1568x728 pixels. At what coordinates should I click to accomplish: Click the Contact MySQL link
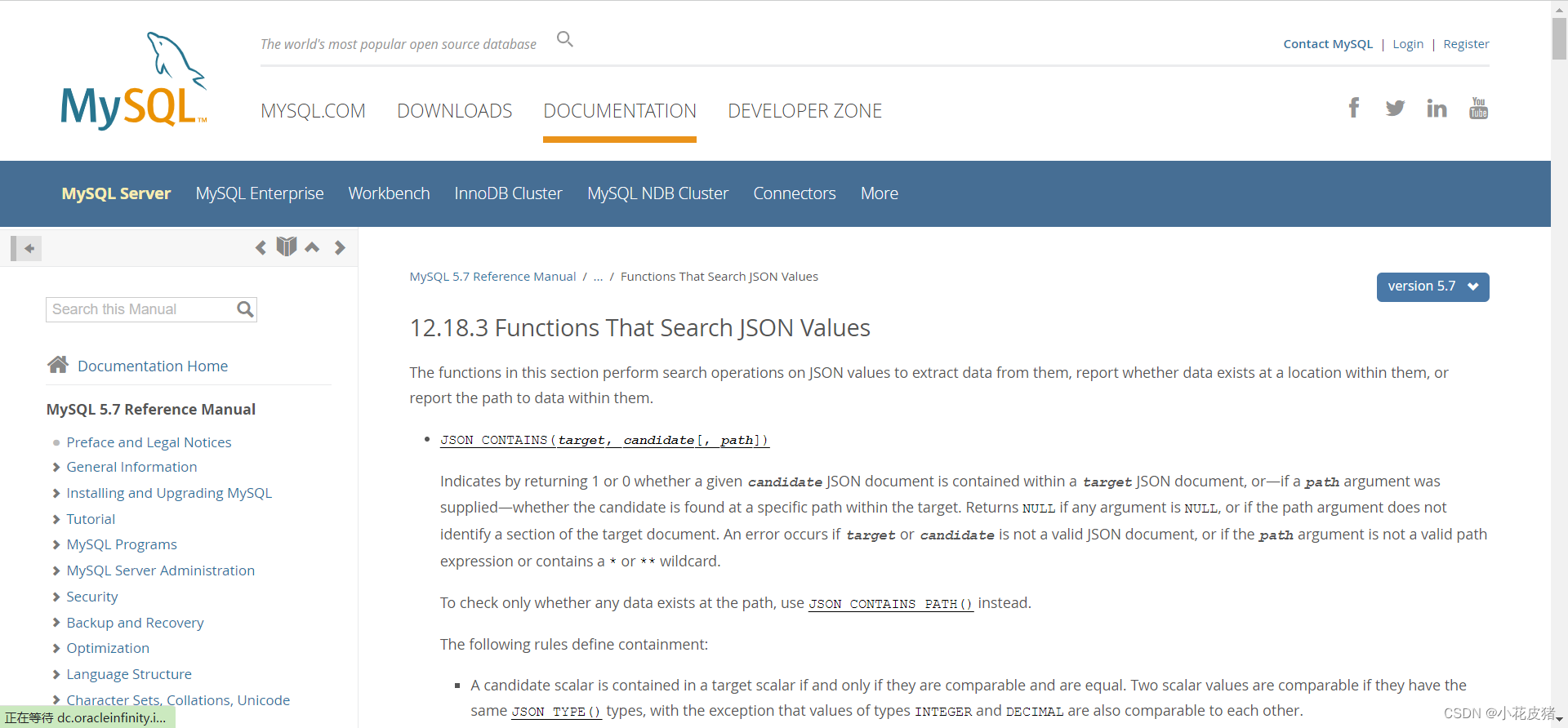point(1328,44)
